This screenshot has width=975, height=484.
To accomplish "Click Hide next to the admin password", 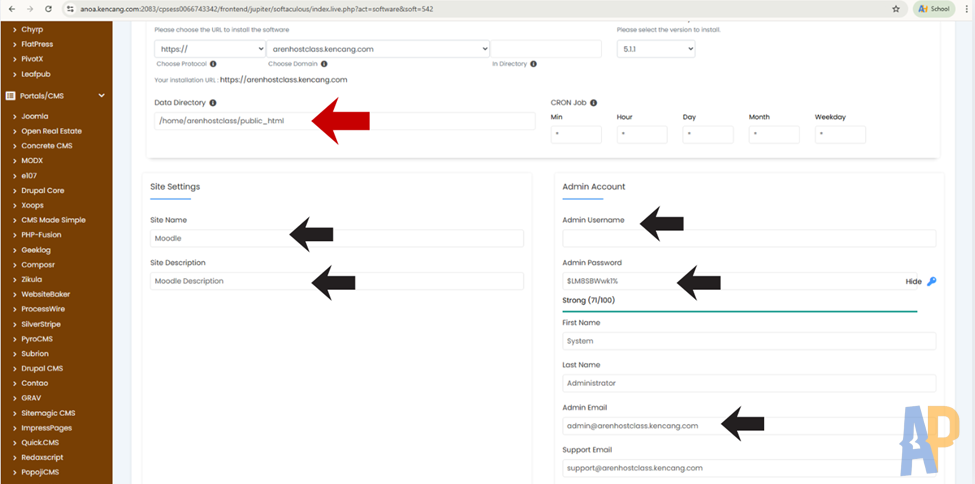I will pyautogui.click(x=913, y=282).
